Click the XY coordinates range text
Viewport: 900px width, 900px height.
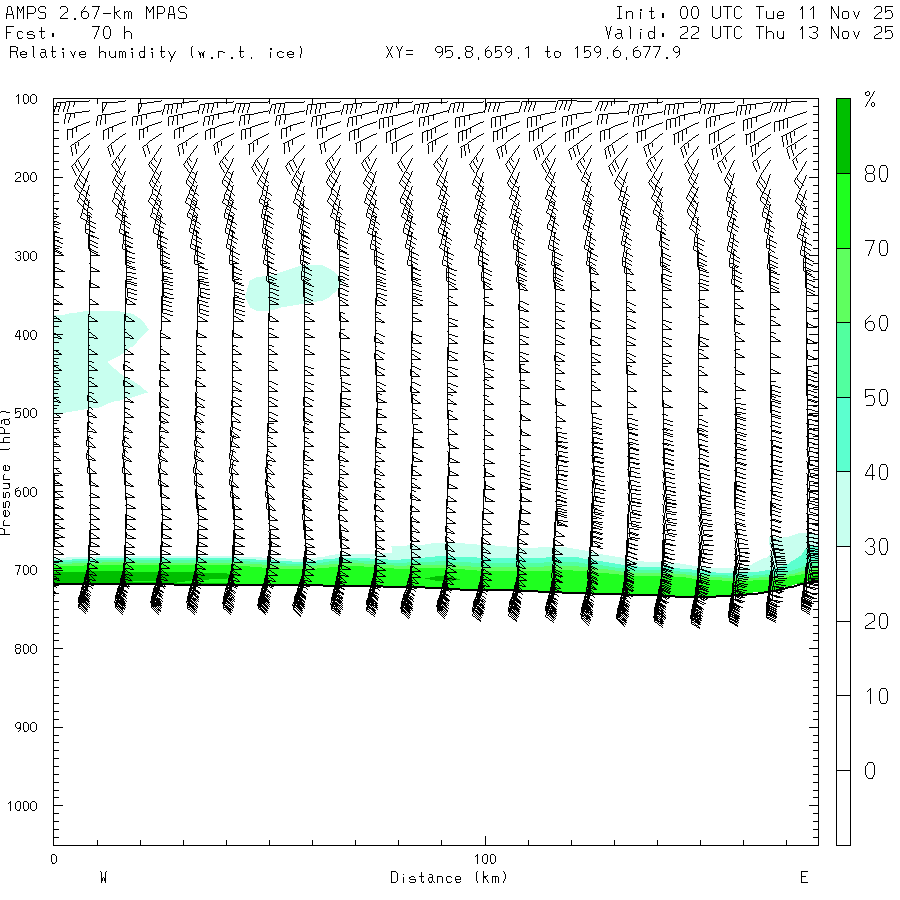[533, 52]
